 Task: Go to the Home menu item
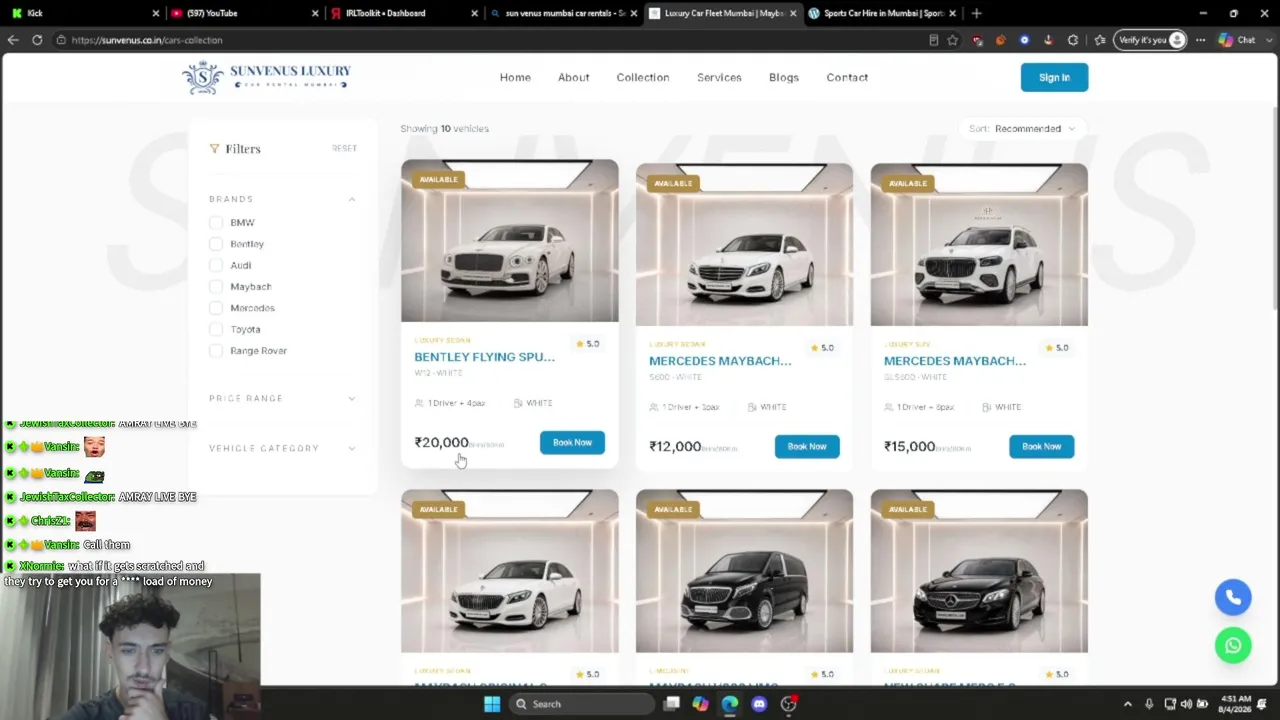(515, 77)
